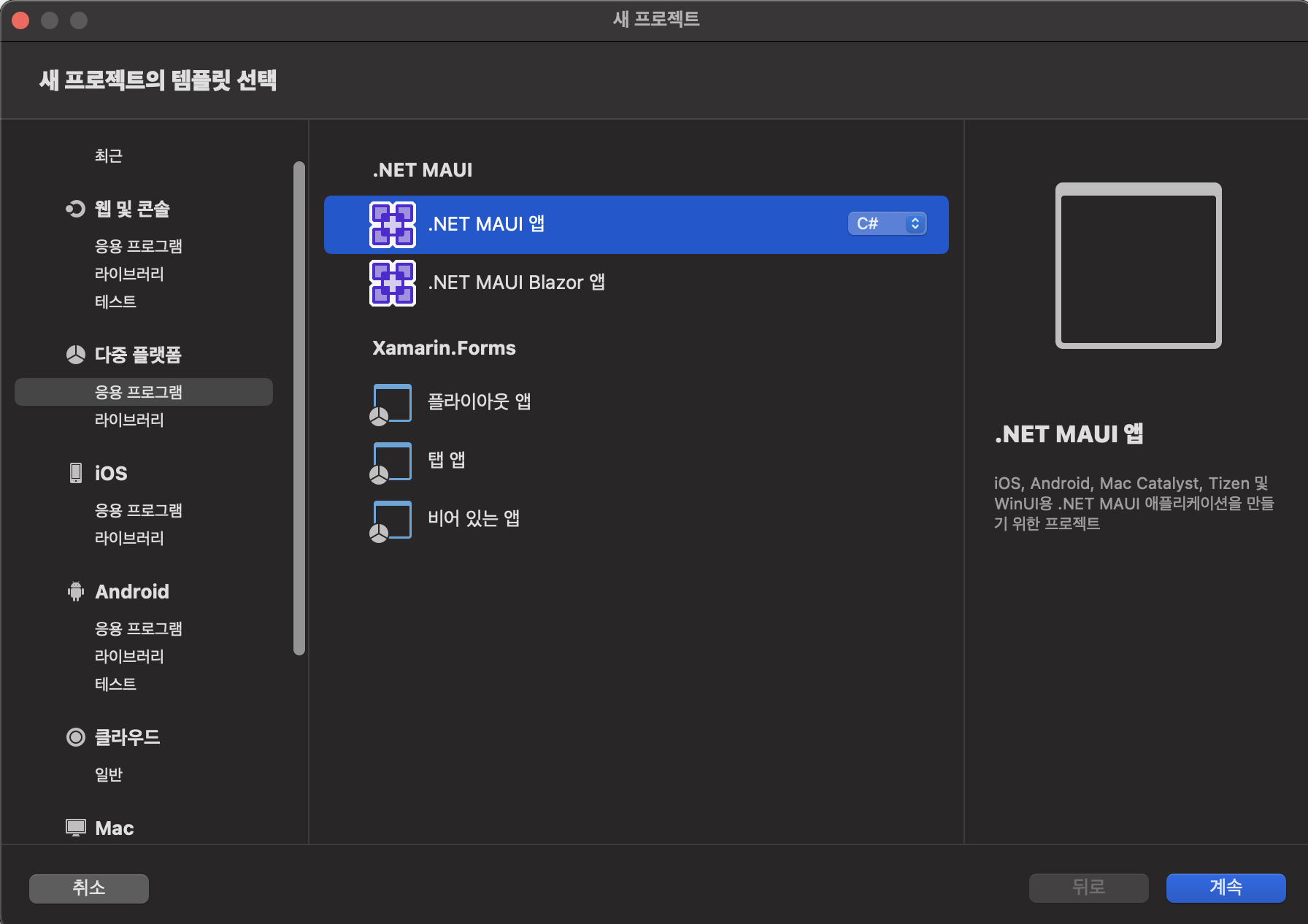1308x924 pixels.
Task: Select 라이브러리 under Android
Action: pyautogui.click(x=129, y=656)
